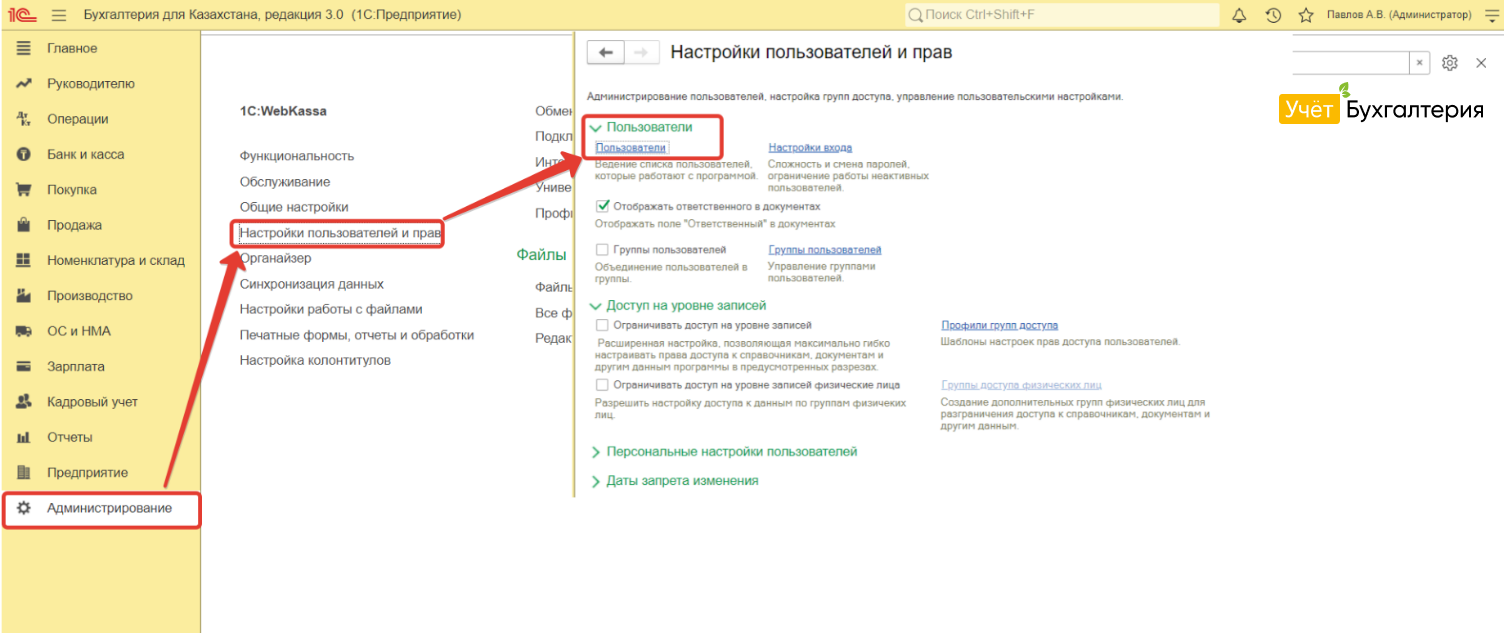The height and width of the screenshot is (633, 1504).
Task: Open the Пользователи link
Action: (x=630, y=148)
